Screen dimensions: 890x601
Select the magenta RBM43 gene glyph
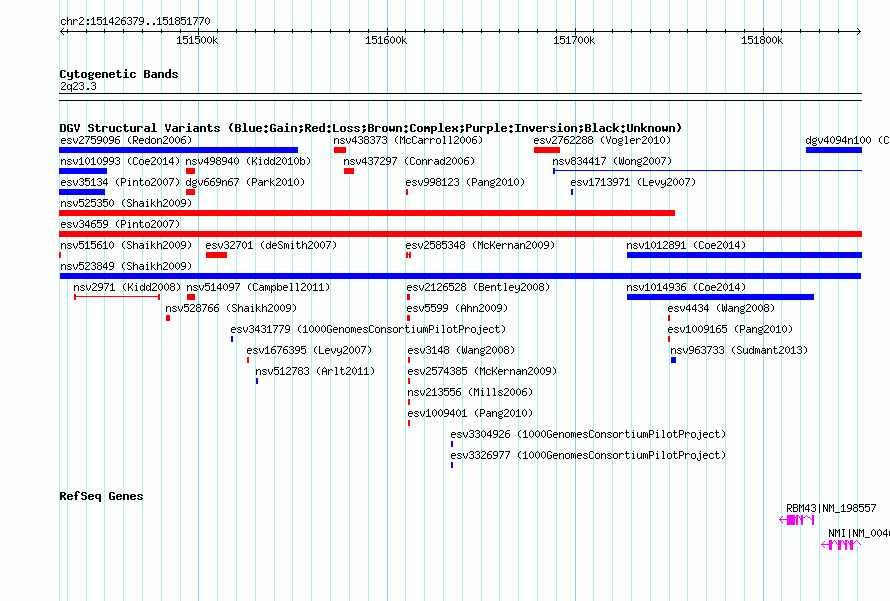pos(797,520)
